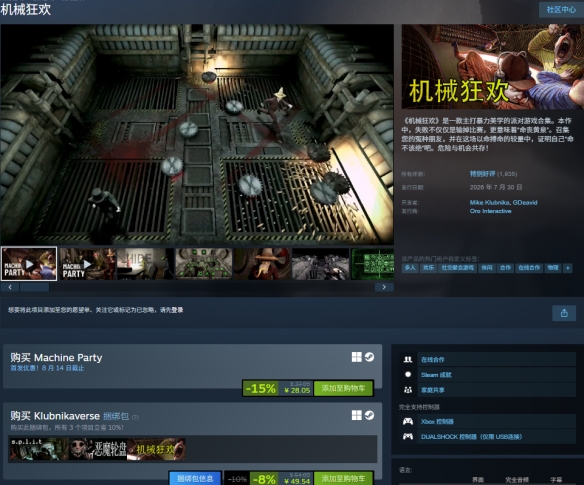Viewport: 584px width, 485px height.
Task: Add Machine Party to cart
Action: click(x=343, y=388)
